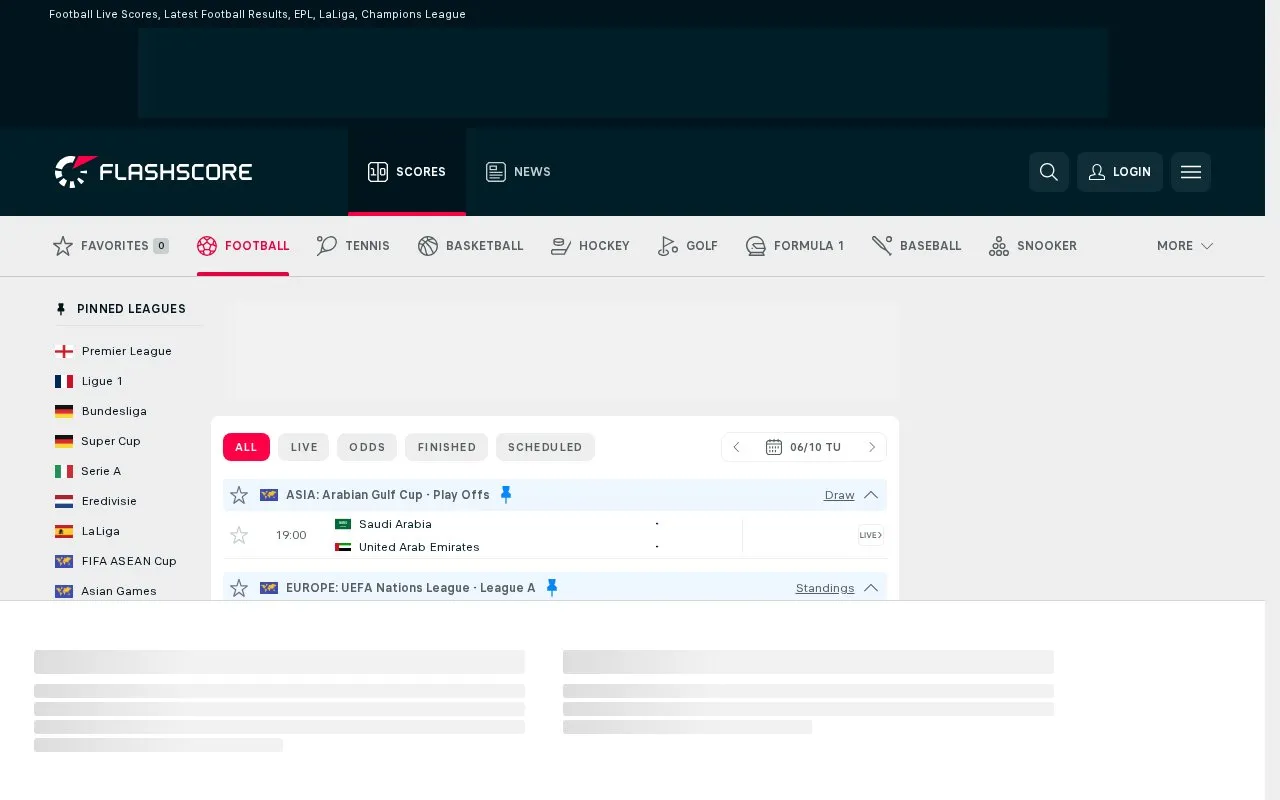Show the ODDS filter view

pyautogui.click(x=367, y=447)
